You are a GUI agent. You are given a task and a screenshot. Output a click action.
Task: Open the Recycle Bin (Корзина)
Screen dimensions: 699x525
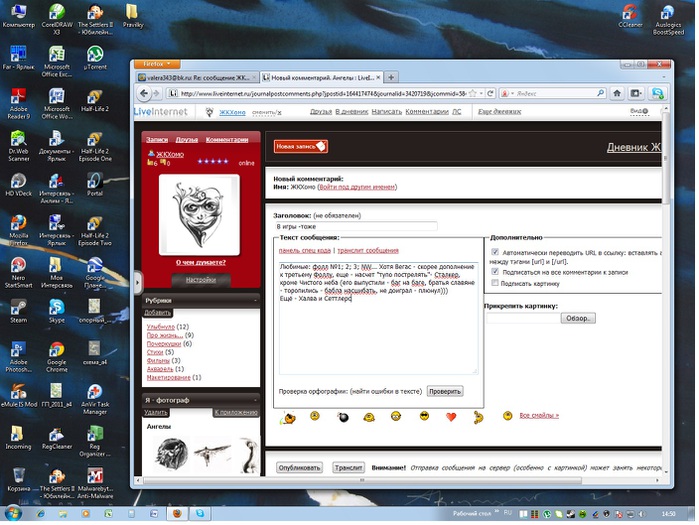[x=18, y=480]
